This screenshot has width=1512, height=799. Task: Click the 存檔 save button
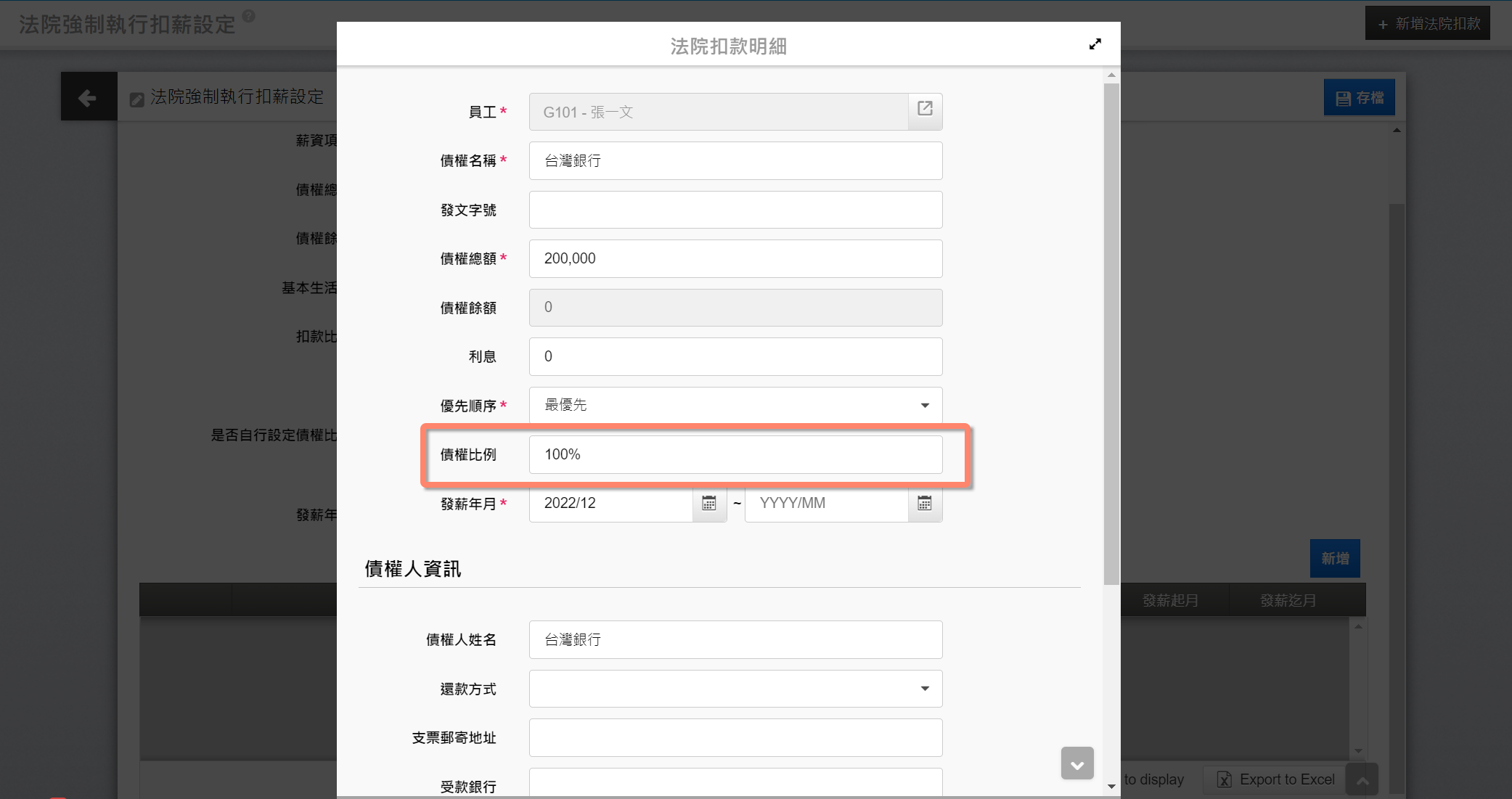pos(1359,98)
